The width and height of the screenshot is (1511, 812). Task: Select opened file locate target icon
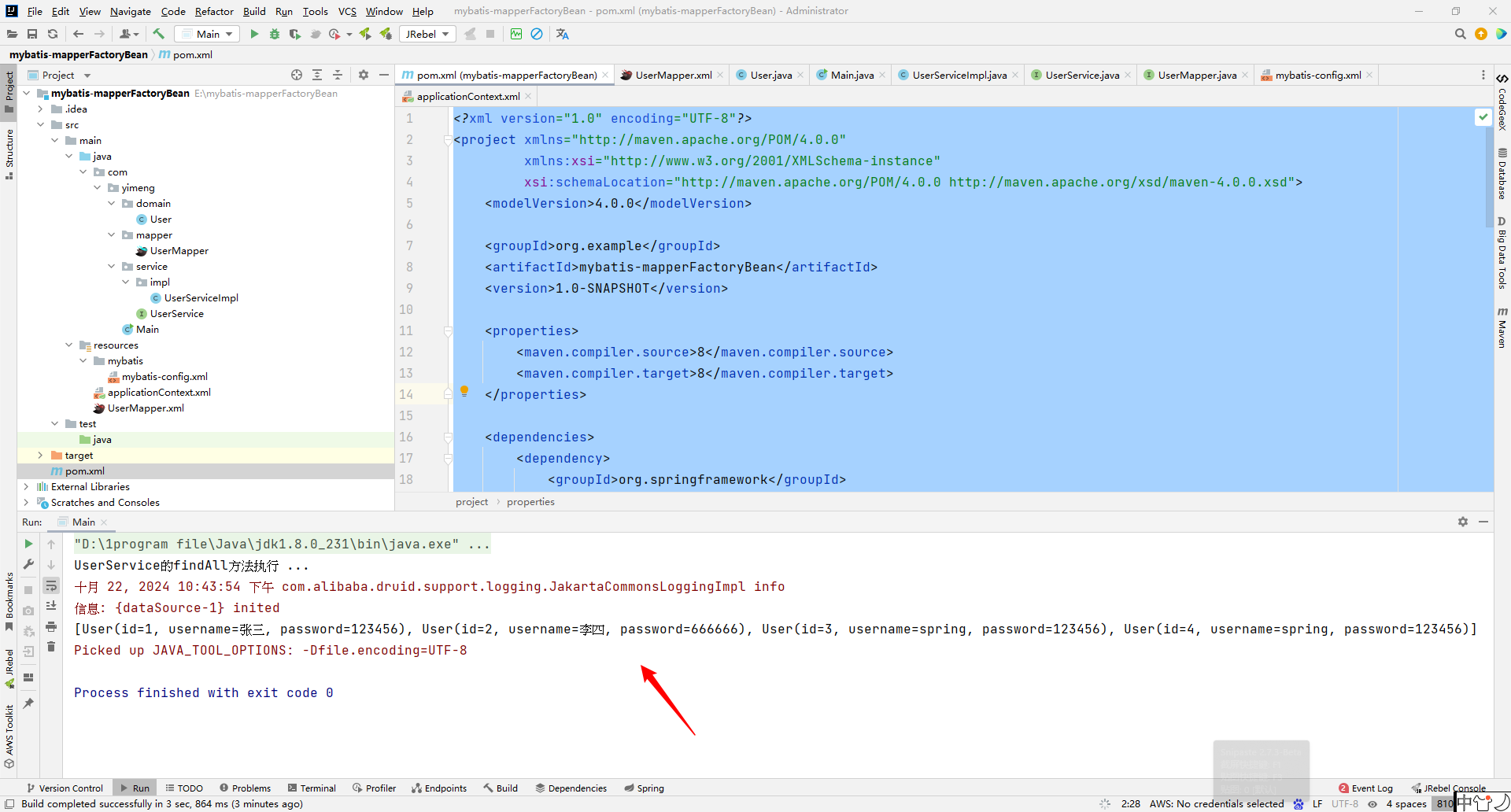(297, 75)
